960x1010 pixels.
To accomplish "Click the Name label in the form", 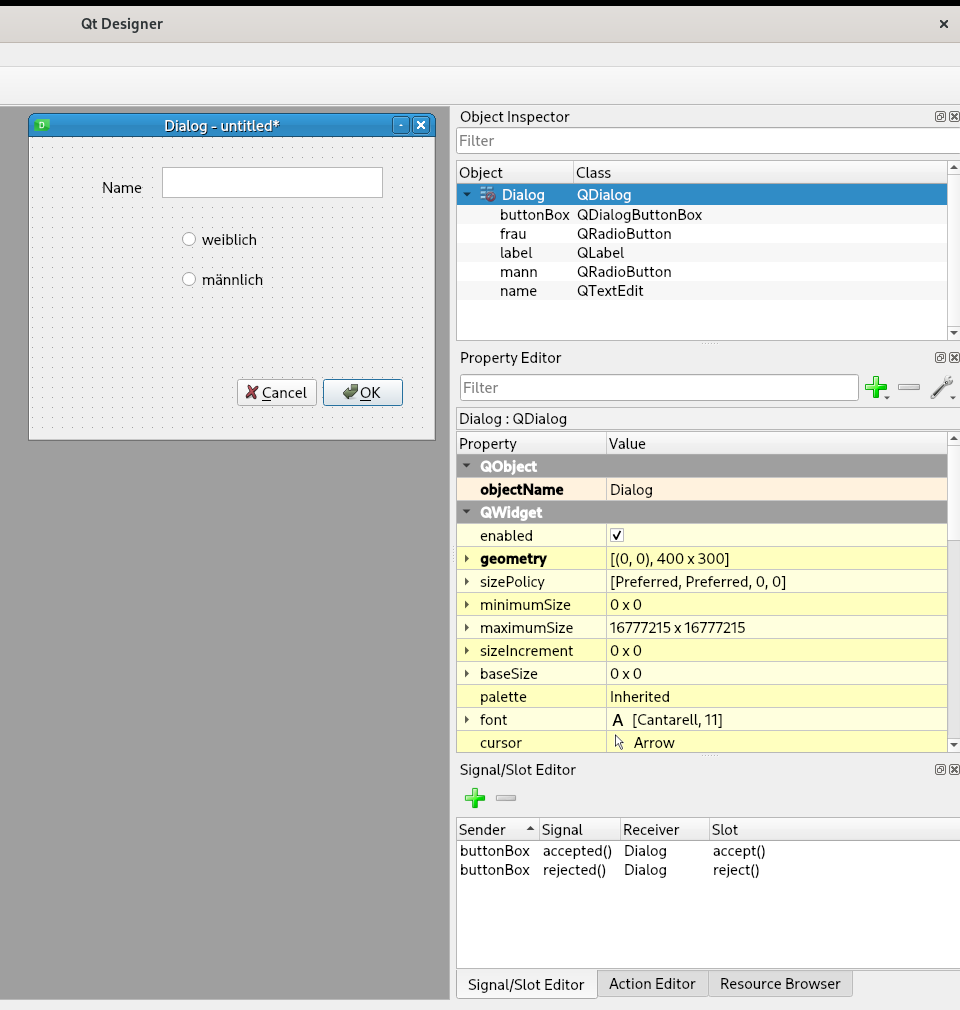I will 122,187.
